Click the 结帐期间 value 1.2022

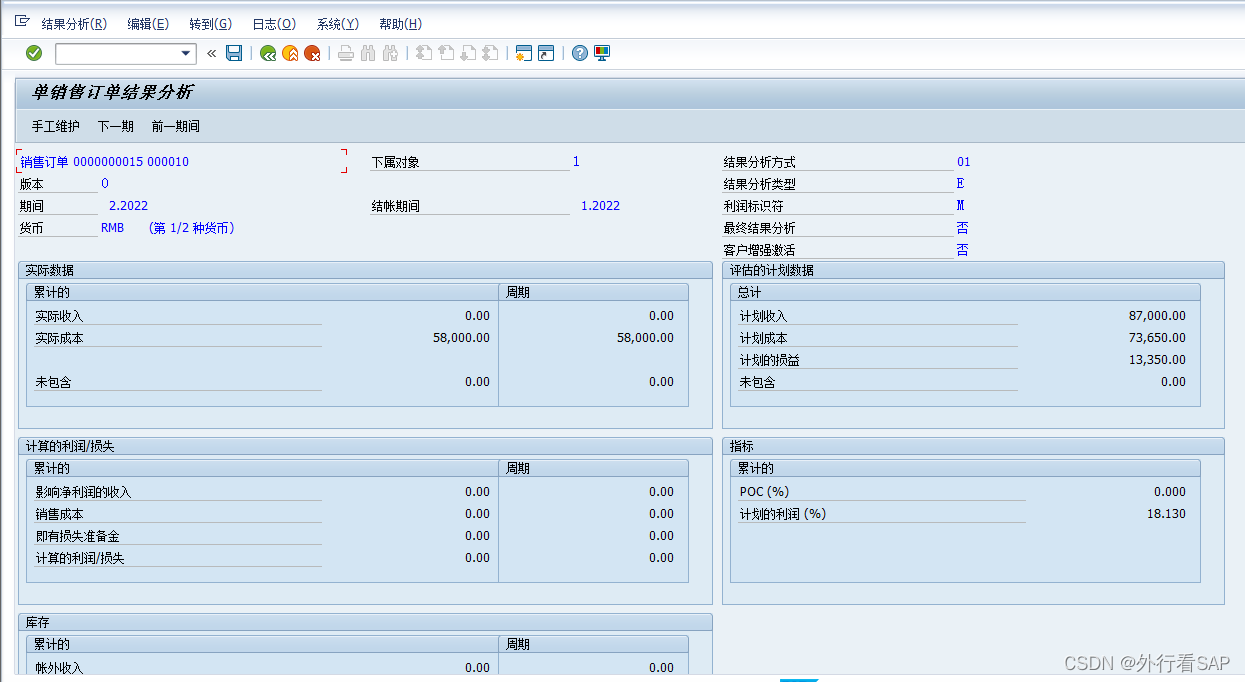pyautogui.click(x=600, y=206)
